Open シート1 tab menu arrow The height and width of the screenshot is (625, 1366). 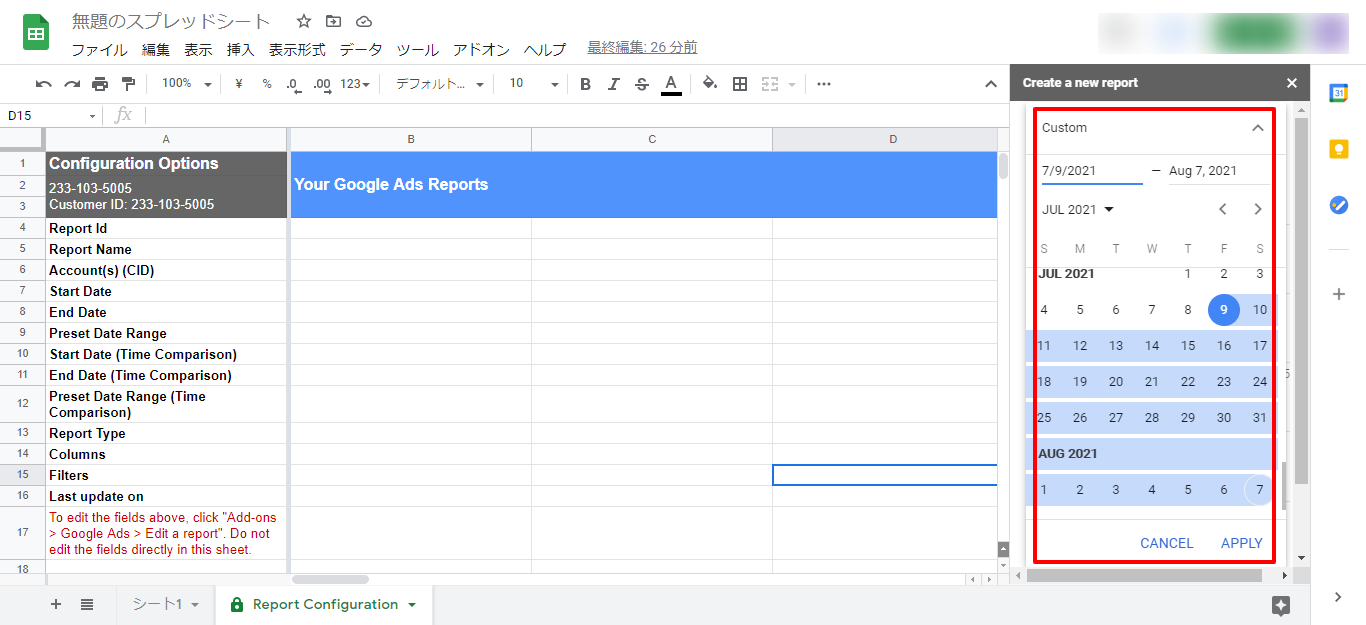[x=195, y=604]
